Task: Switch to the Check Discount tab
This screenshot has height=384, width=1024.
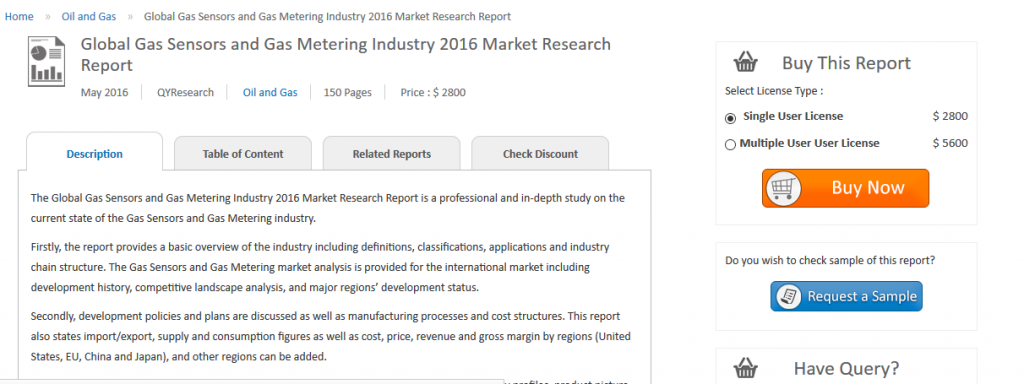Action: click(540, 154)
